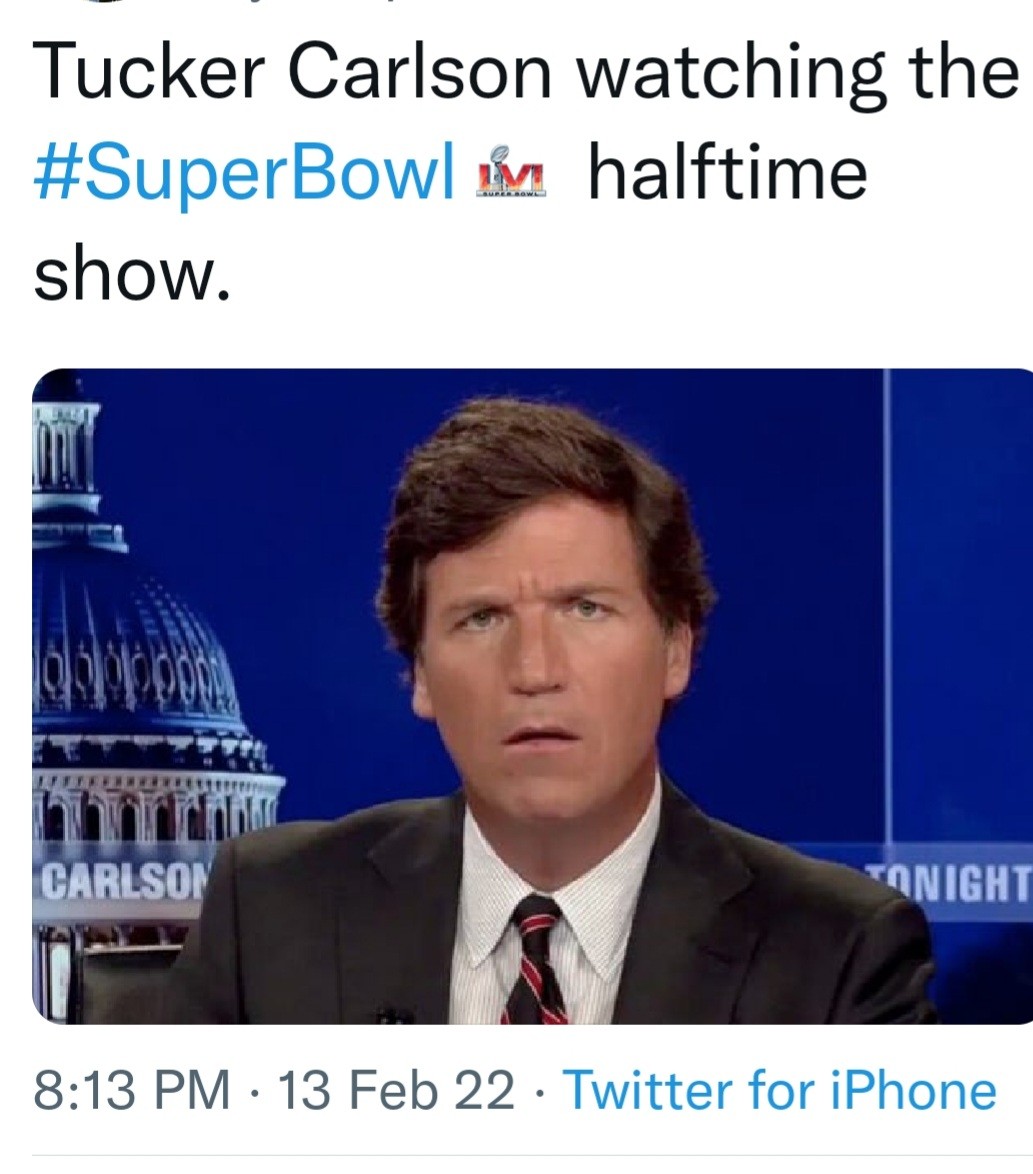Open the attached tweet image

point(533,696)
